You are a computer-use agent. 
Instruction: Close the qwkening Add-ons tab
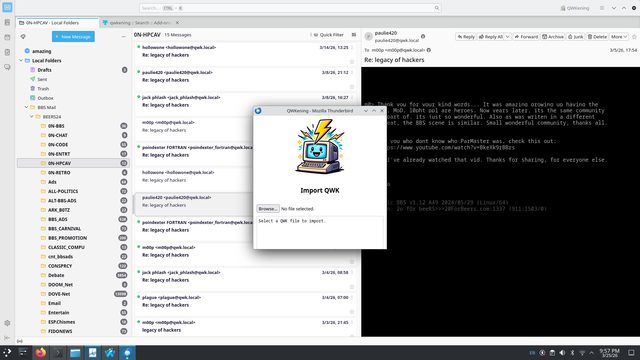pos(177,23)
